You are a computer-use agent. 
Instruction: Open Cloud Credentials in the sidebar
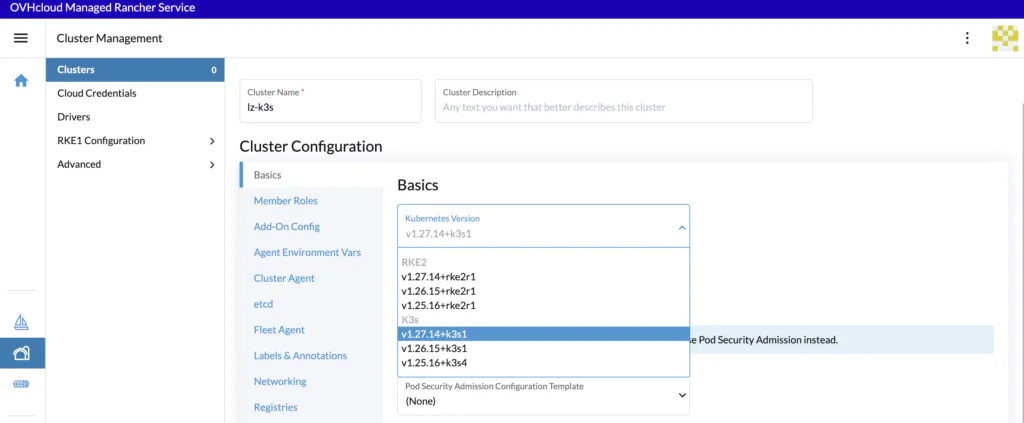click(135, 93)
